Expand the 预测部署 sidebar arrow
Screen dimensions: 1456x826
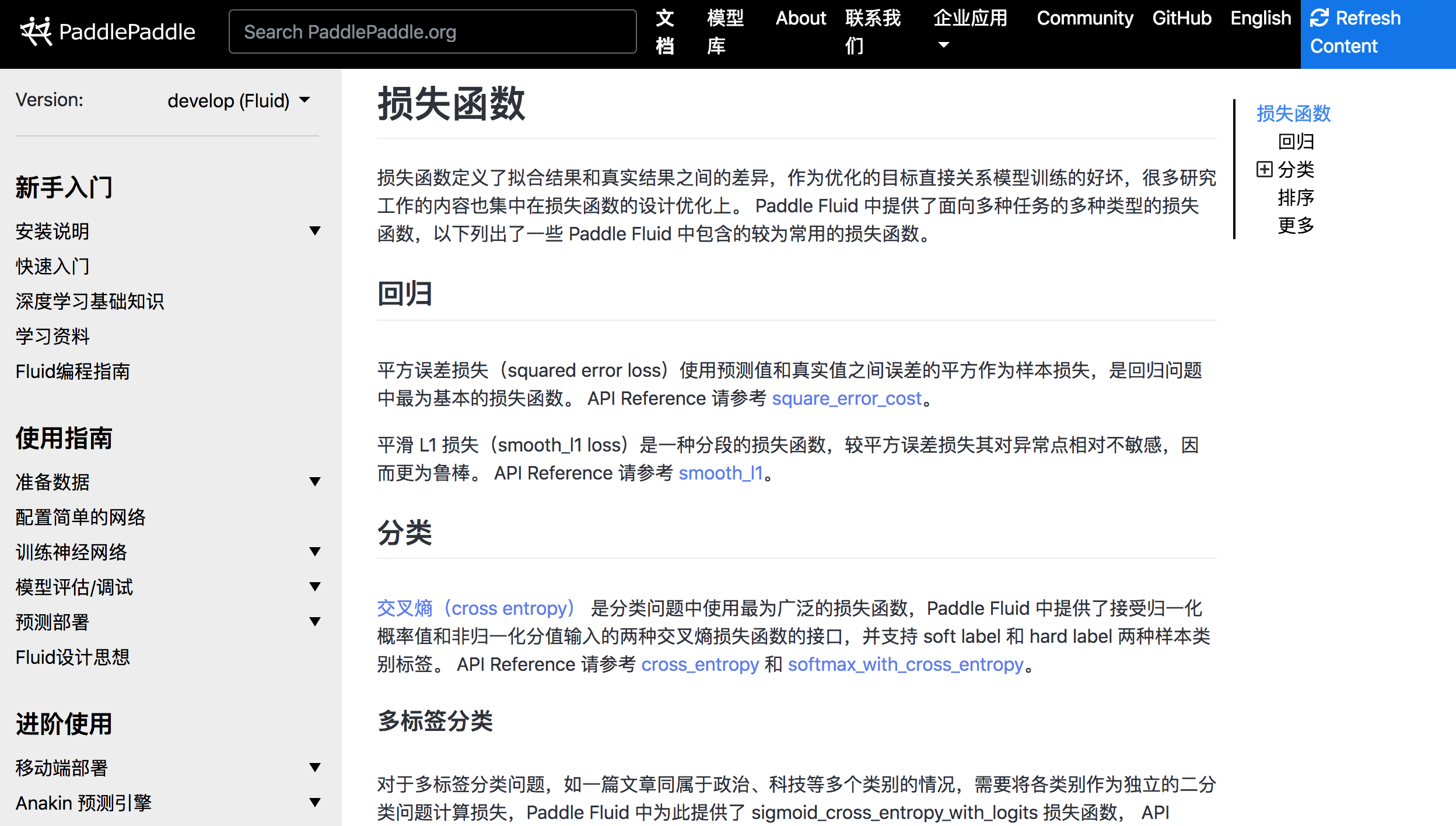[x=315, y=622]
